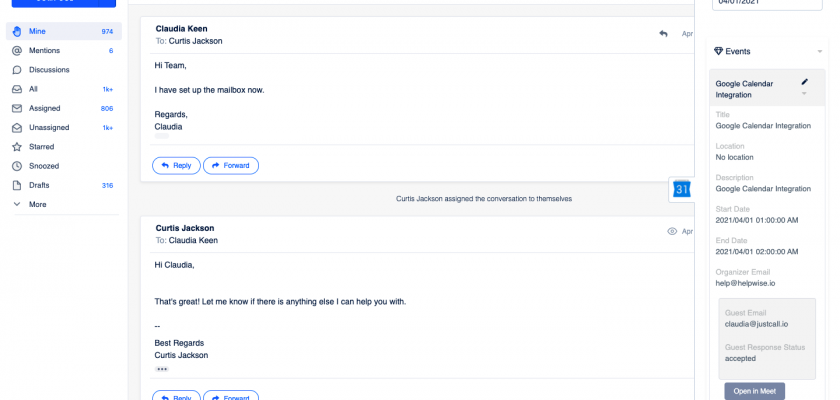Open the Discussions section

(x=49, y=70)
